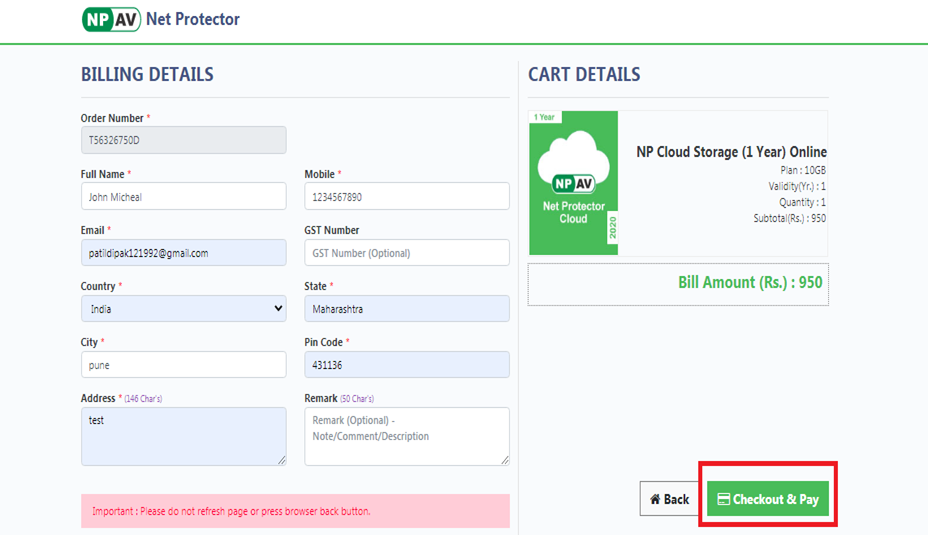The image size is (928, 535).
Task: Click into the GST Number field
Action: coord(406,253)
